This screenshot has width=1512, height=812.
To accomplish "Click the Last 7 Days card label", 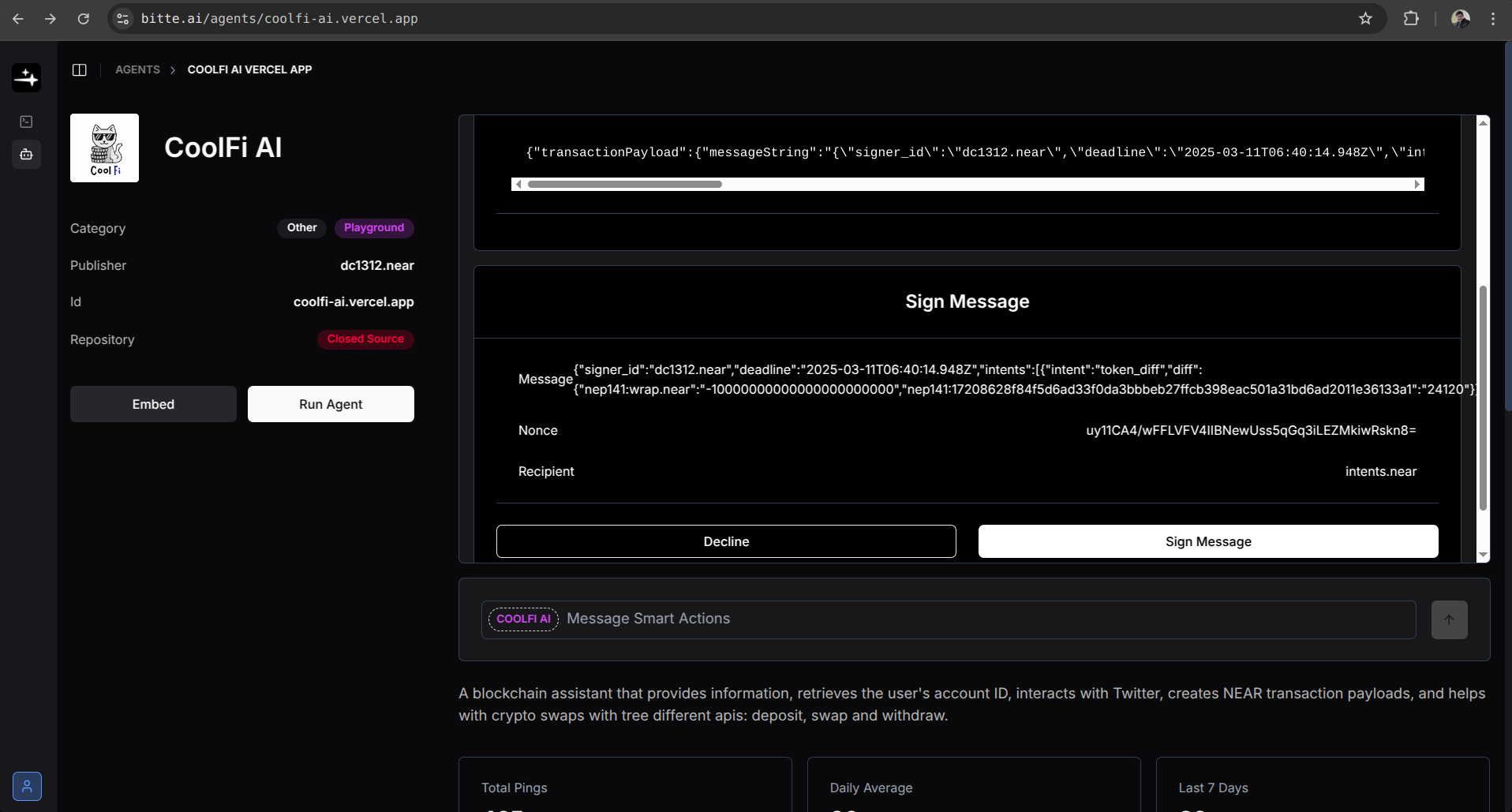I will tap(1214, 788).
